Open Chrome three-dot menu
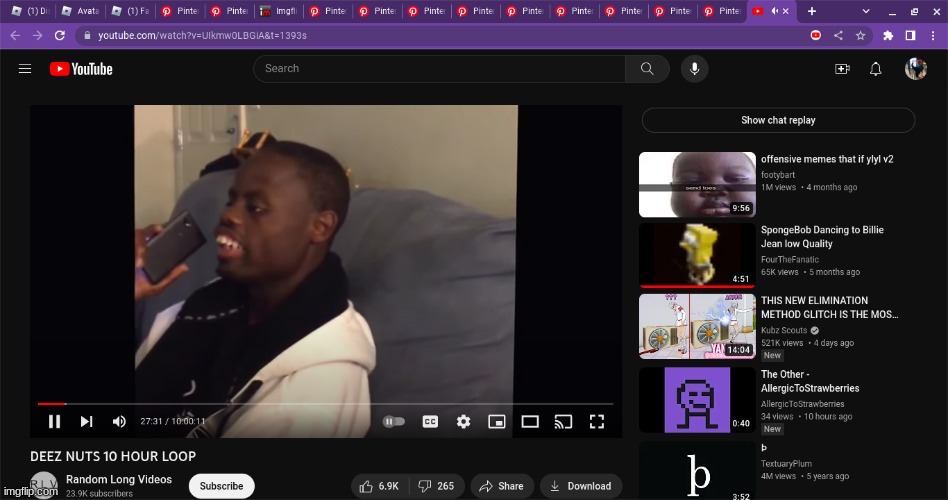Screen dimensions: 948x500 933,36
